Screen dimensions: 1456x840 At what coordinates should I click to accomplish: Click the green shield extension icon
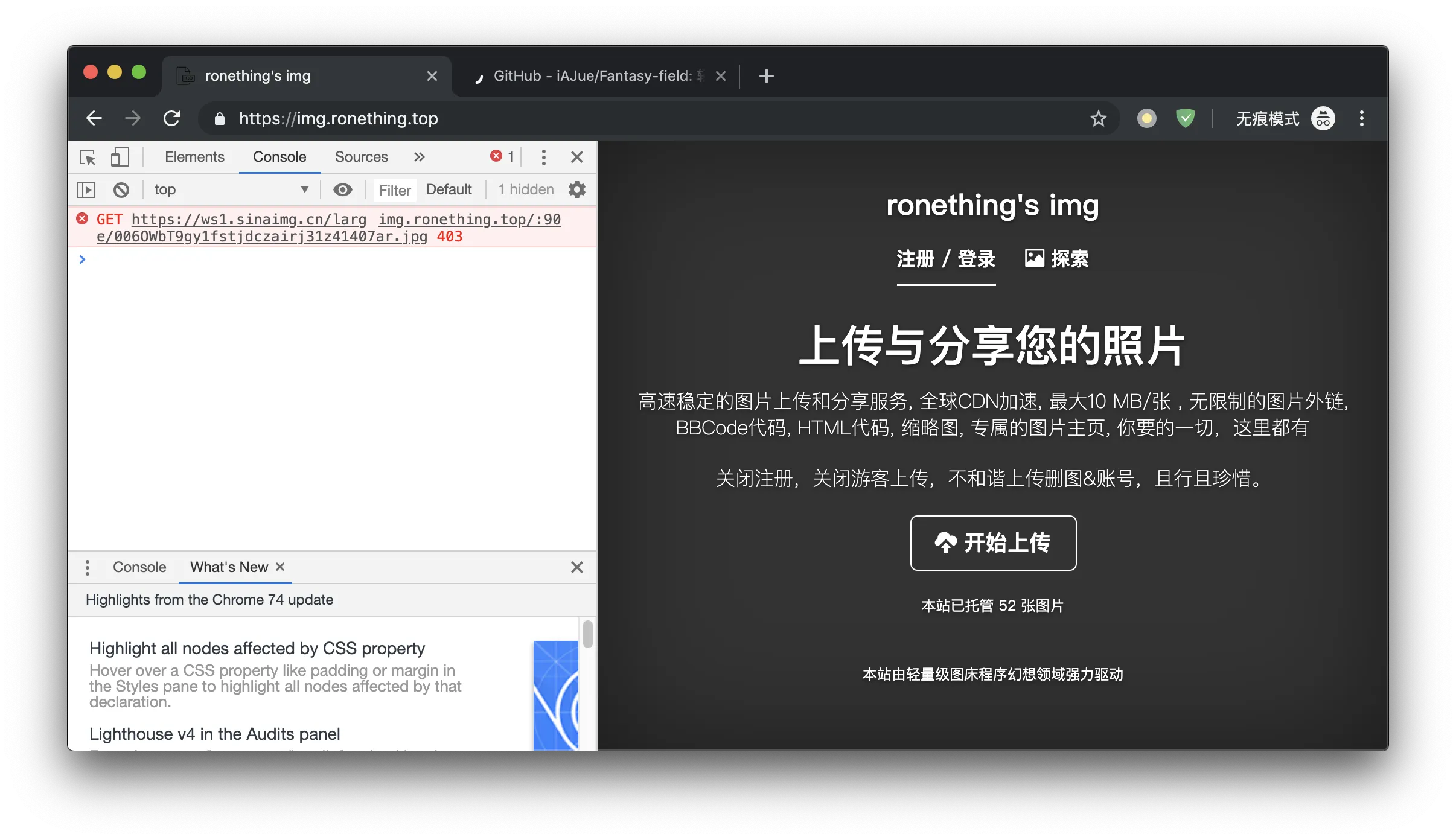click(1185, 118)
